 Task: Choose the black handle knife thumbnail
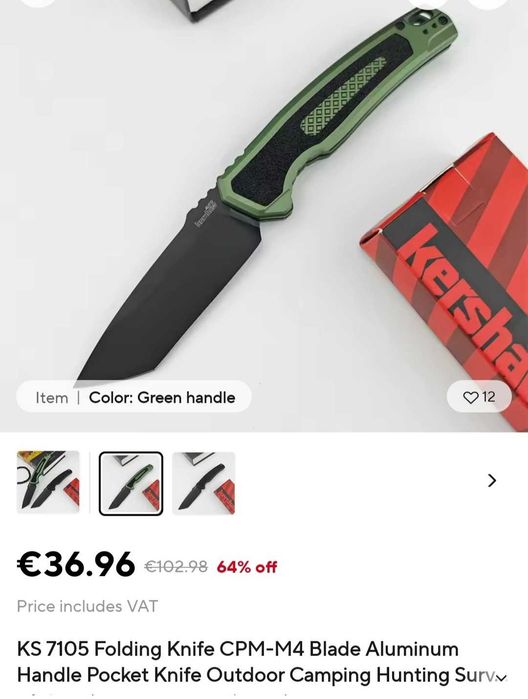(x=204, y=483)
